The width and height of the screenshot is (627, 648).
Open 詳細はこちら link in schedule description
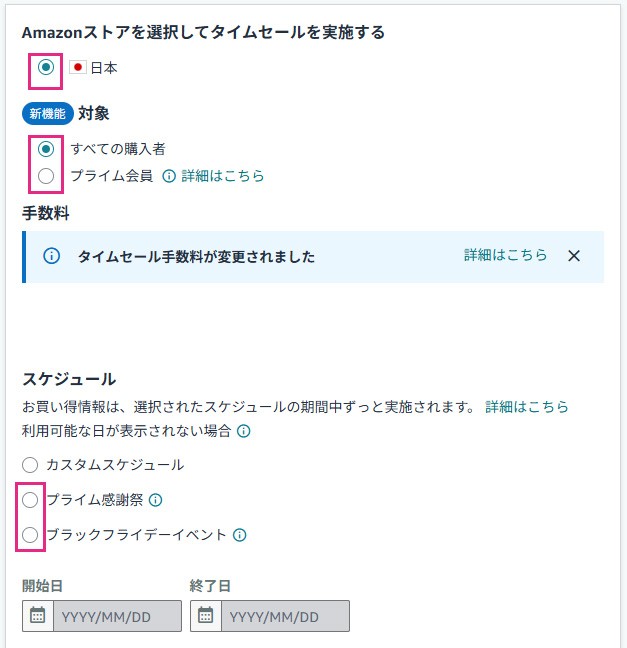(x=527, y=407)
